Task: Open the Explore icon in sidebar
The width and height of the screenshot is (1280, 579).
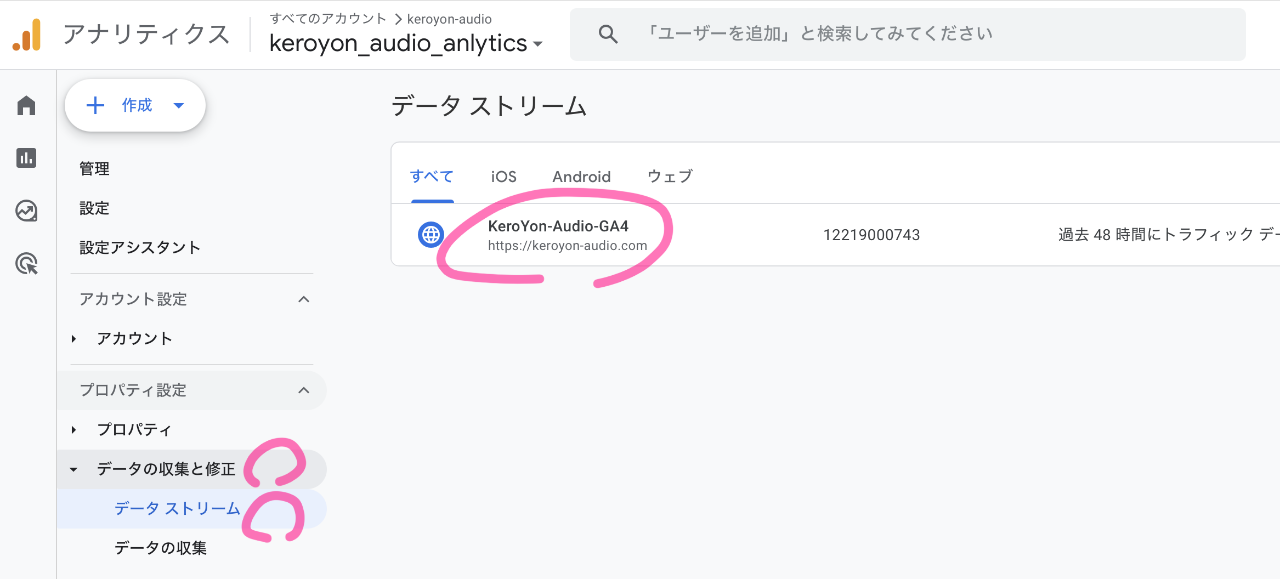Action: click(x=27, y=211)
